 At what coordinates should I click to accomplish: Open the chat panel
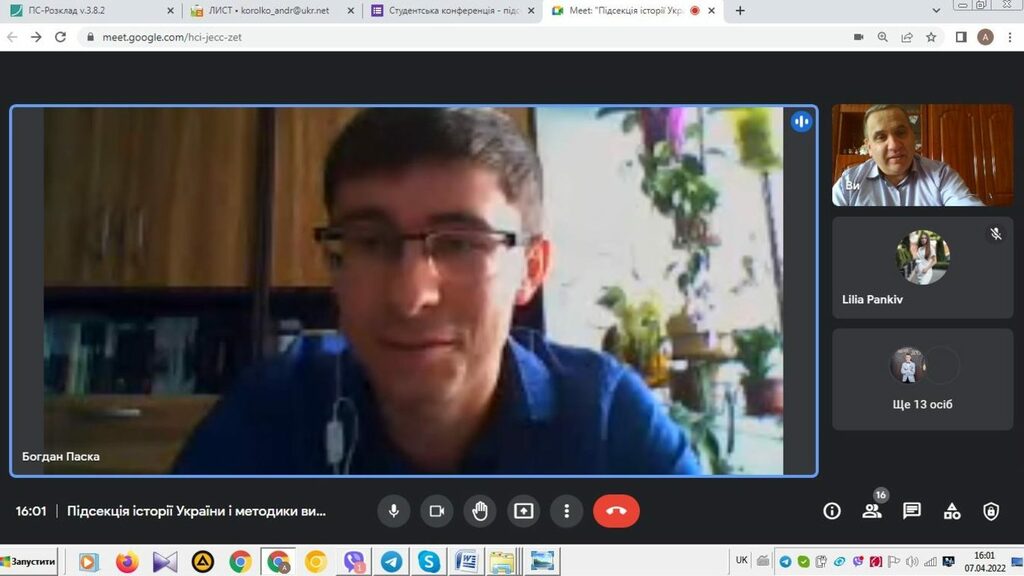coord(912,511)
